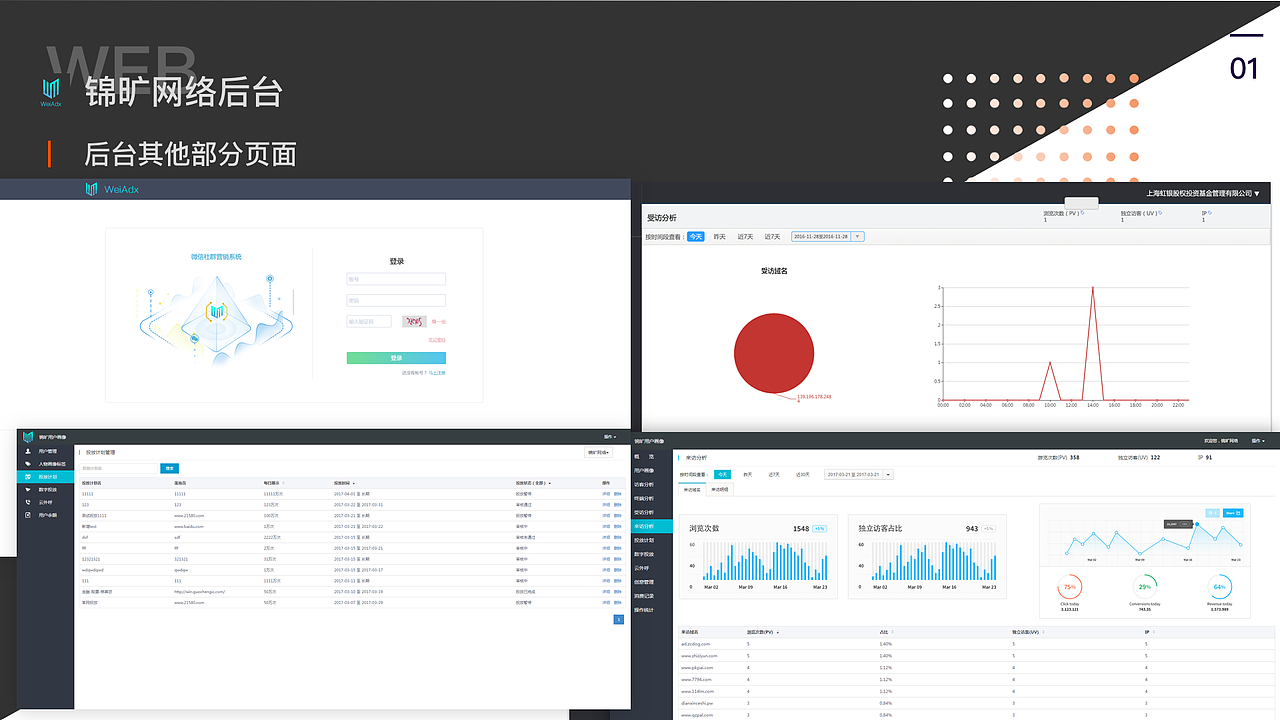
Task: Open the 锦旷网络 dropdown in 投放计划管理
Action: 598,452
